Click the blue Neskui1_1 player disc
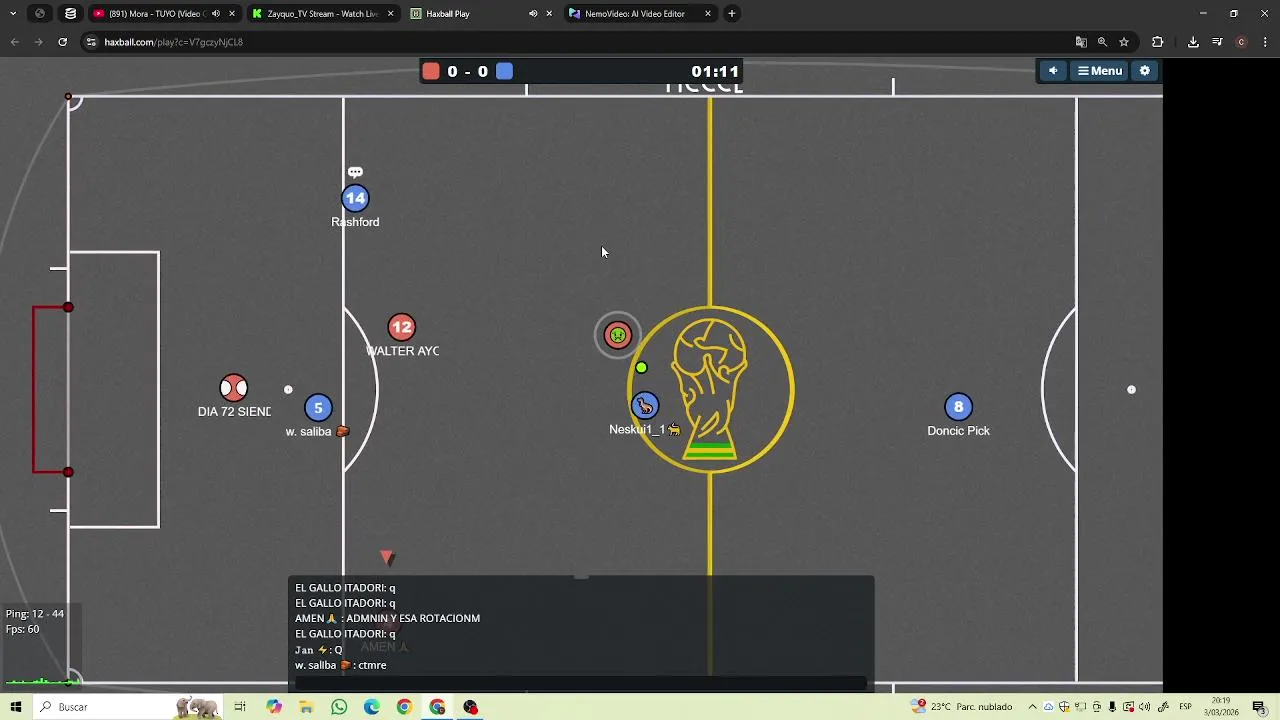Viewport: 1280px width, 720px height. click(x=645, y=405)
